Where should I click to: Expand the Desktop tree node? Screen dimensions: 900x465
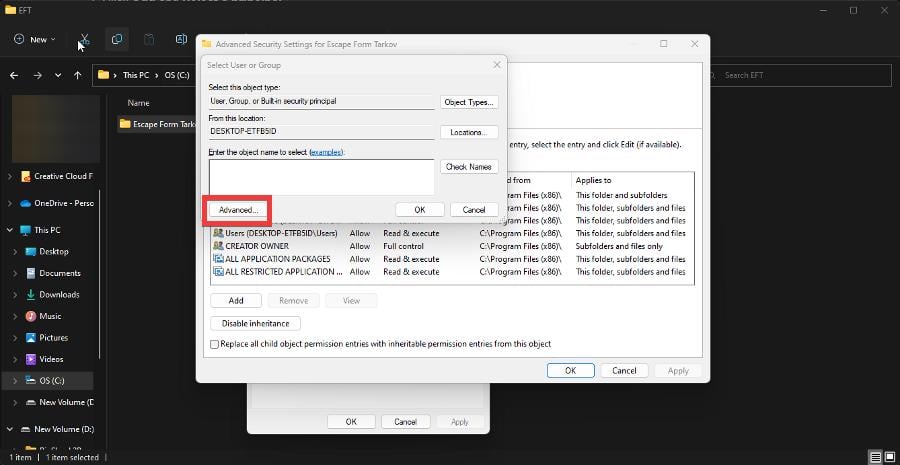(15, 252)
